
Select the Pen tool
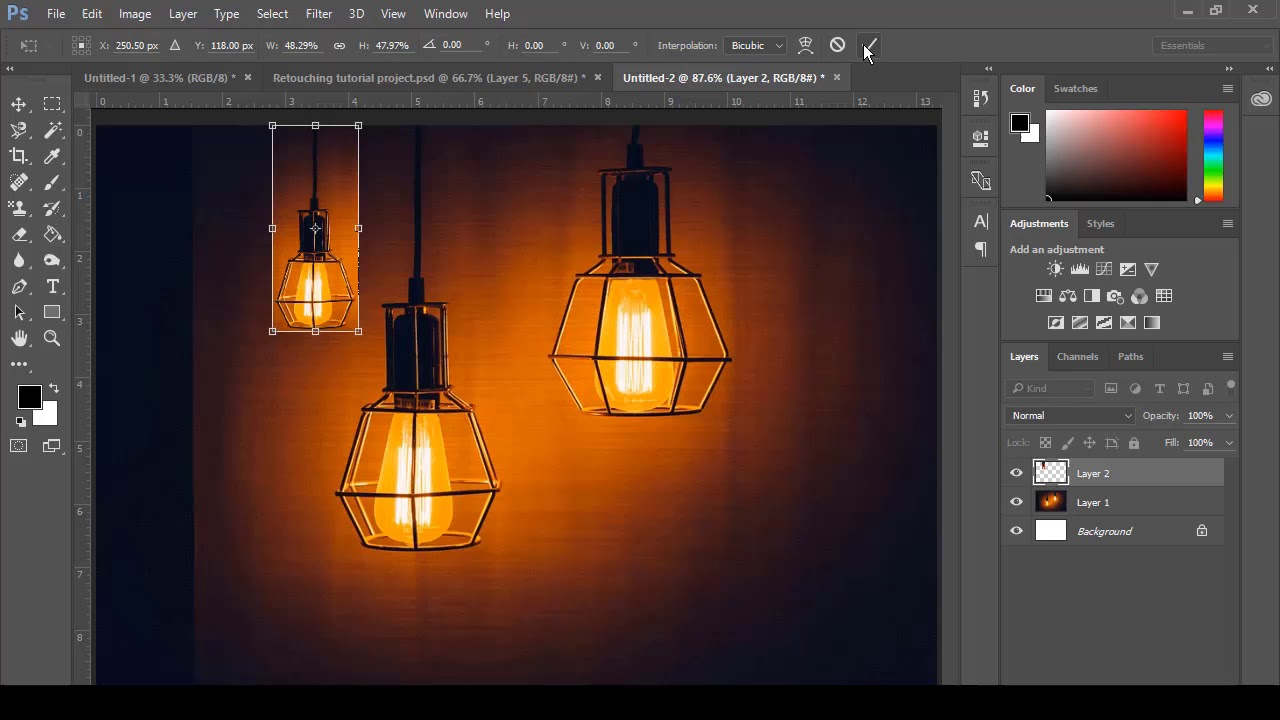pyautogui.click(x=19, y=286)
